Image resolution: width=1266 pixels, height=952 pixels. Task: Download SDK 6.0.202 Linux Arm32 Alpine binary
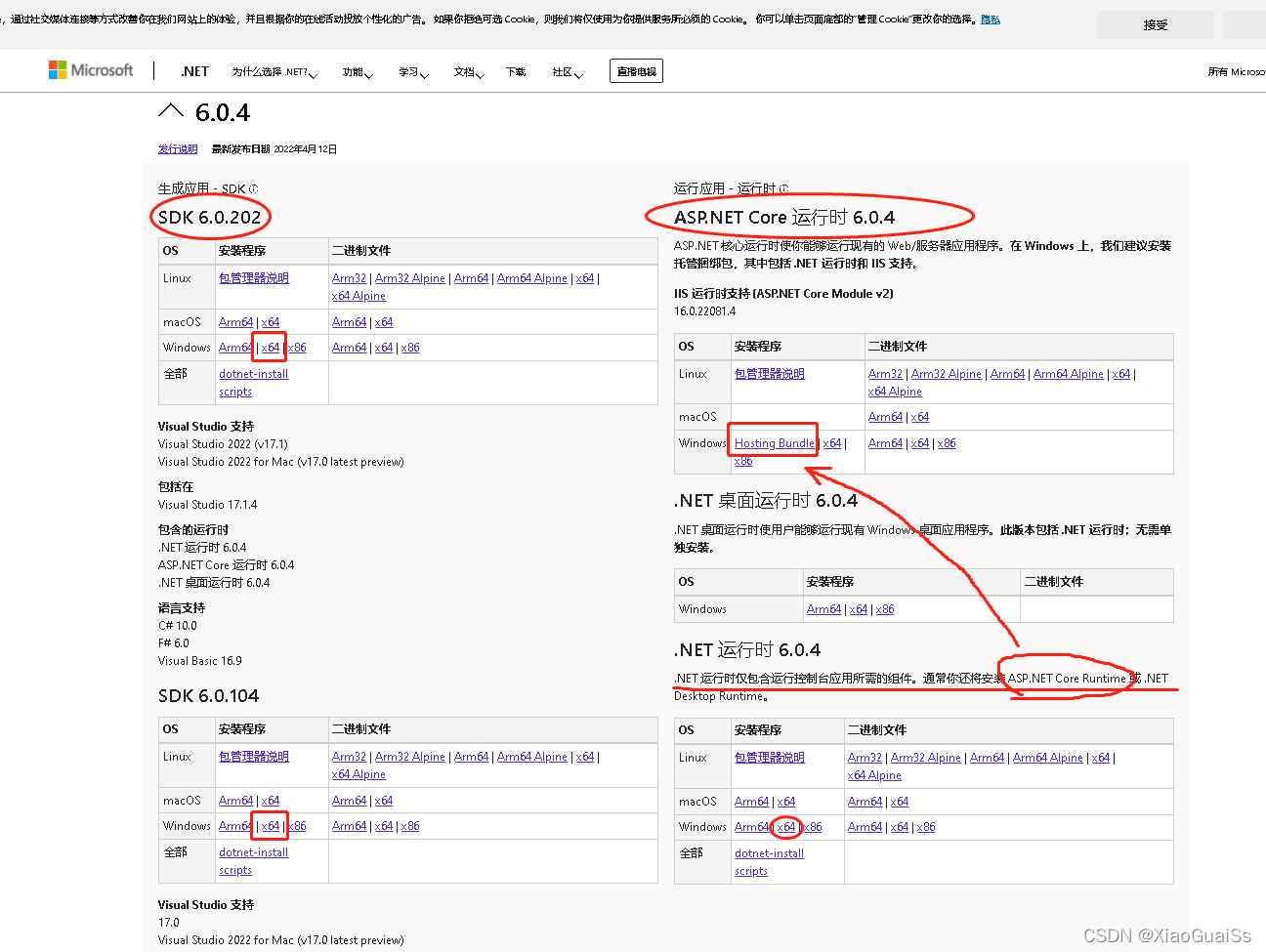[410, 278]
